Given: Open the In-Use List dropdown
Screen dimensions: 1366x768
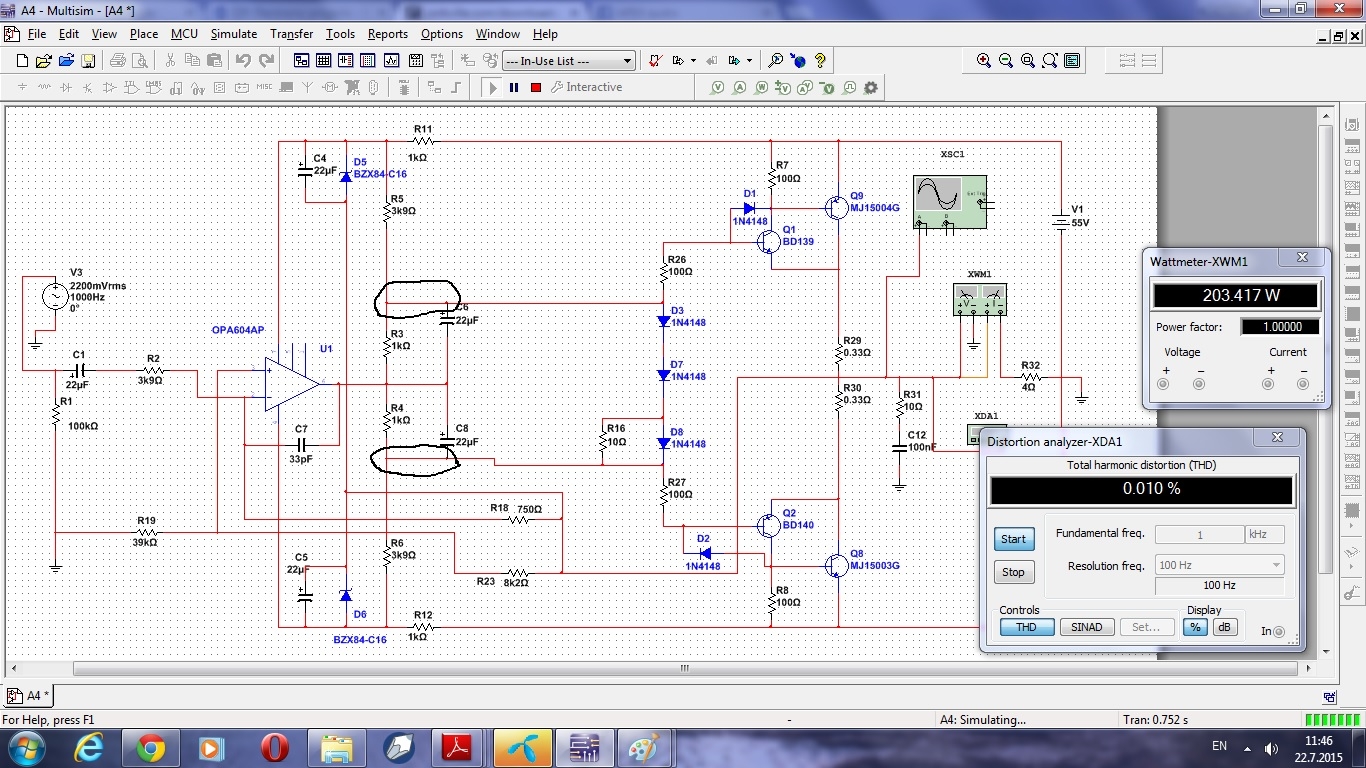Looking at the screenshot, I should [x=569, y=61].
